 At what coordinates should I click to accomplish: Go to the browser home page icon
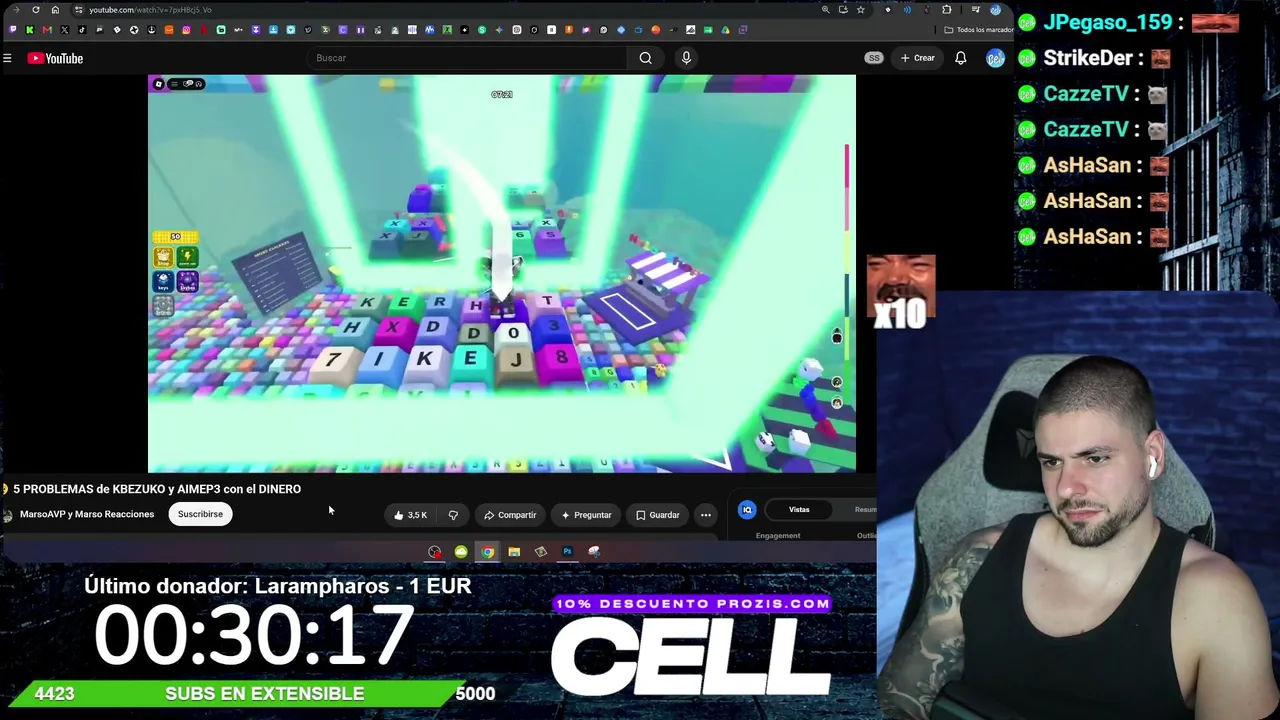click(x=55, y=10)
